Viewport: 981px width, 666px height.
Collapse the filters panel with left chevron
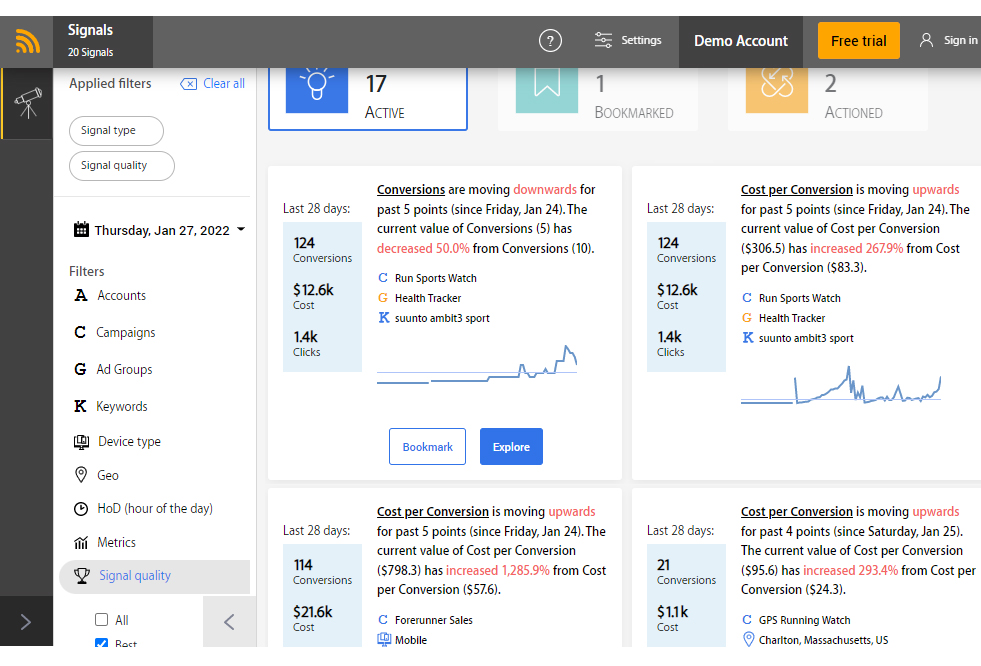[x=229, y=622]
